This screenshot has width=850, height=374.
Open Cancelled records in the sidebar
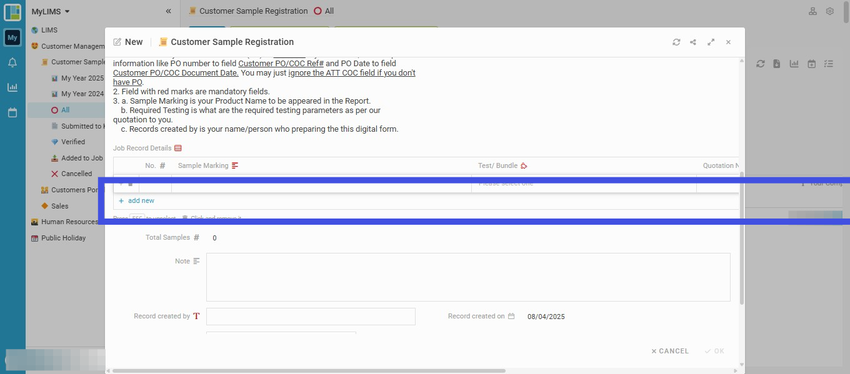[72, 173]
